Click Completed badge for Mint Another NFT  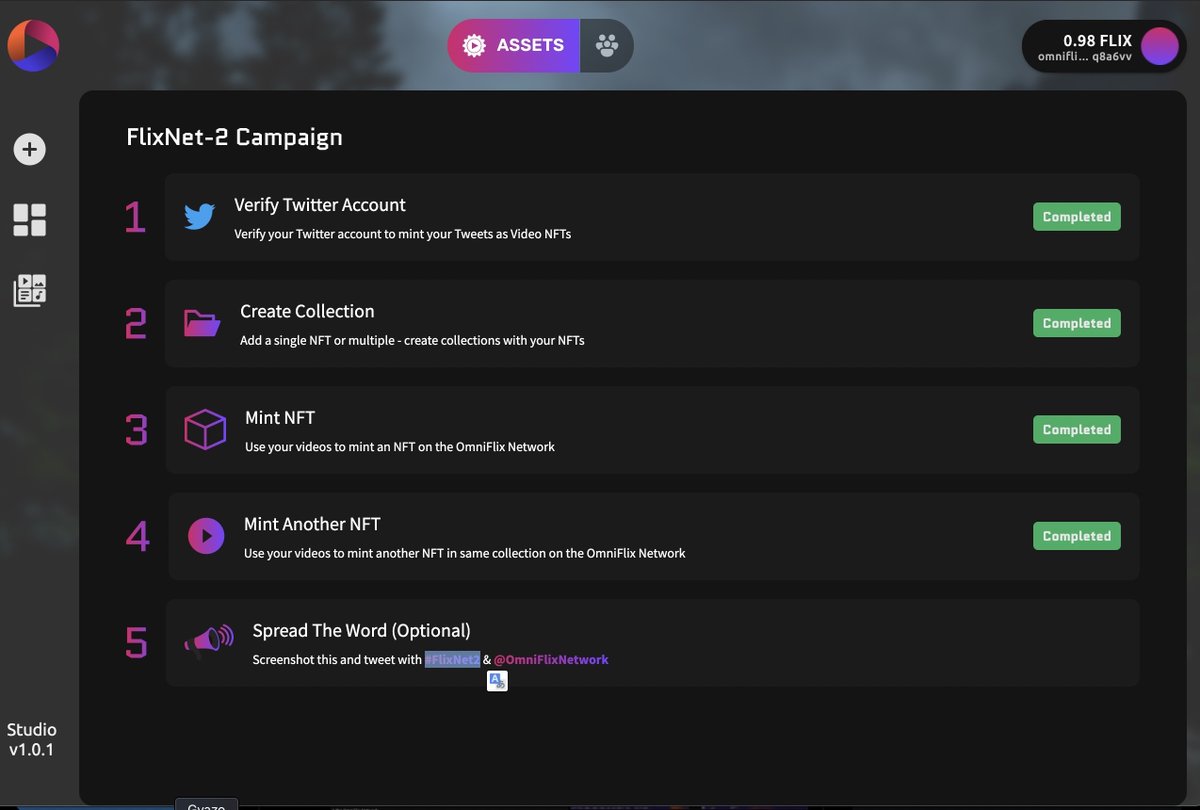tap(1077, 536)
